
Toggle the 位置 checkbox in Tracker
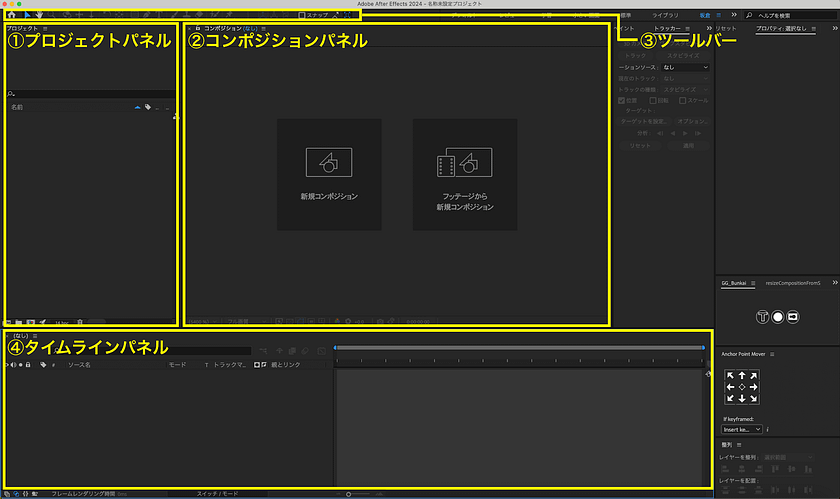pos(622,100)
